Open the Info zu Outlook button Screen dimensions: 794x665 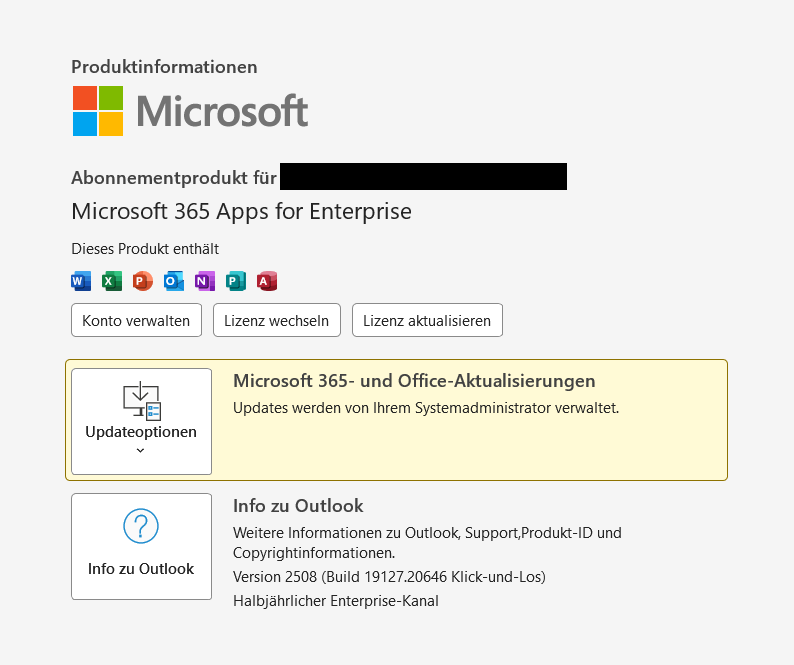coord(141,546)
